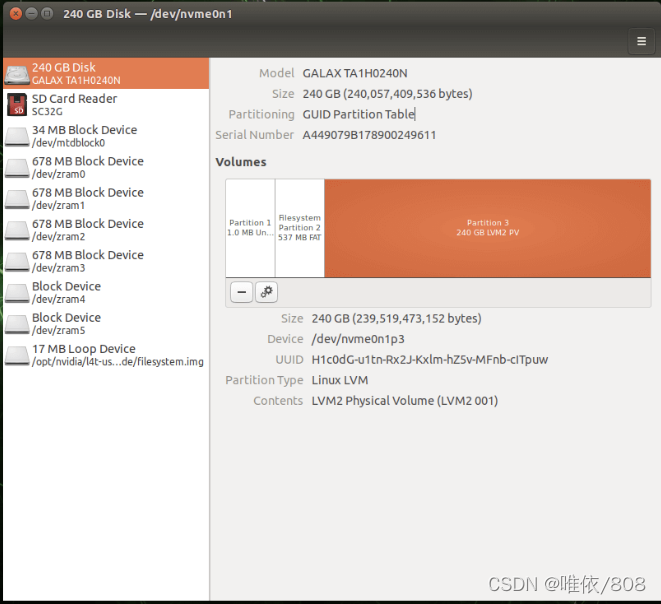The height and width of the screenshot is (604, 661).
Task: Close the Disks window
Action: 16,13
